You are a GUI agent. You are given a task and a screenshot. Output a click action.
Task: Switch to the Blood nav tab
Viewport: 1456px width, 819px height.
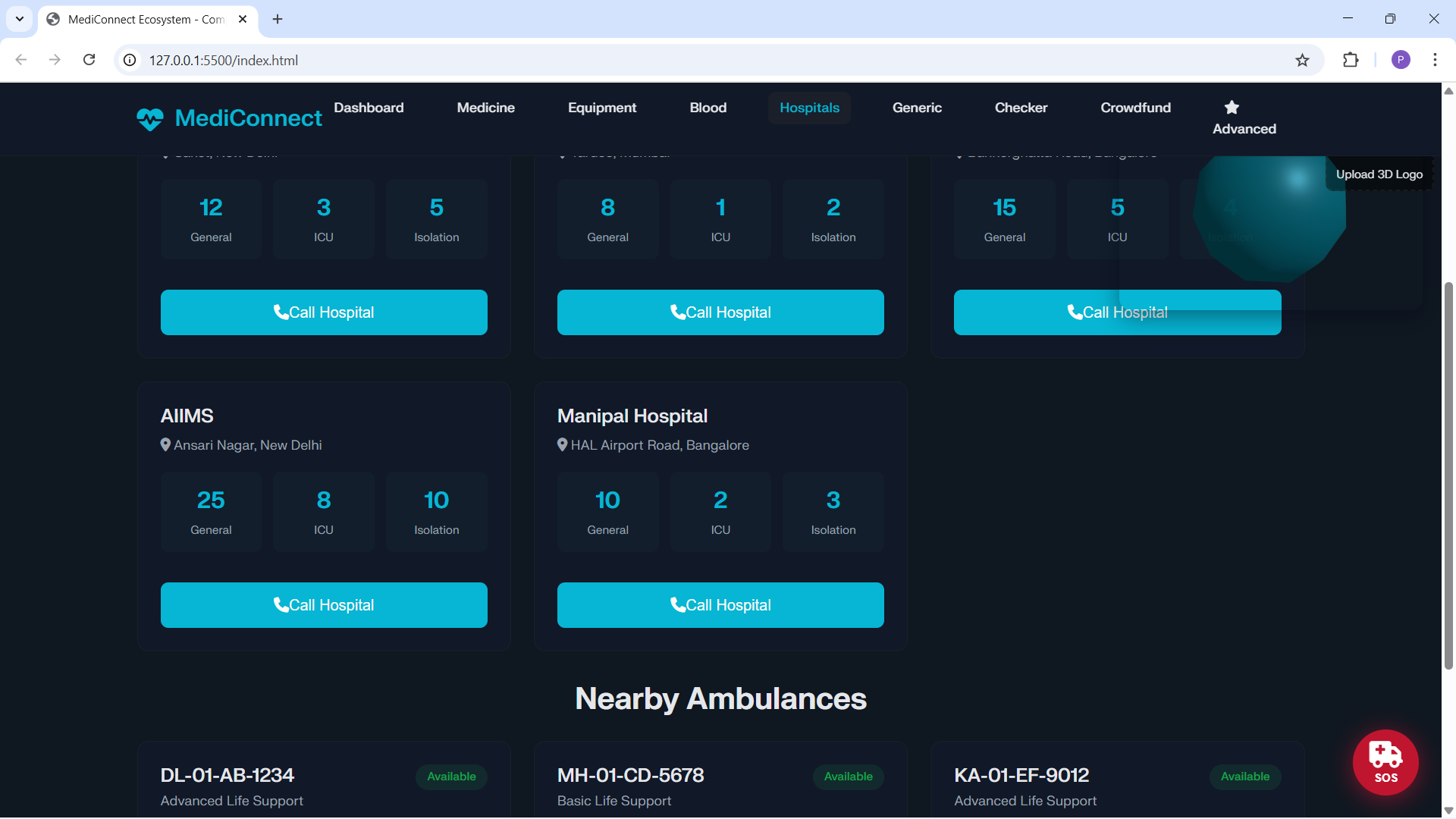click(708, 108)
